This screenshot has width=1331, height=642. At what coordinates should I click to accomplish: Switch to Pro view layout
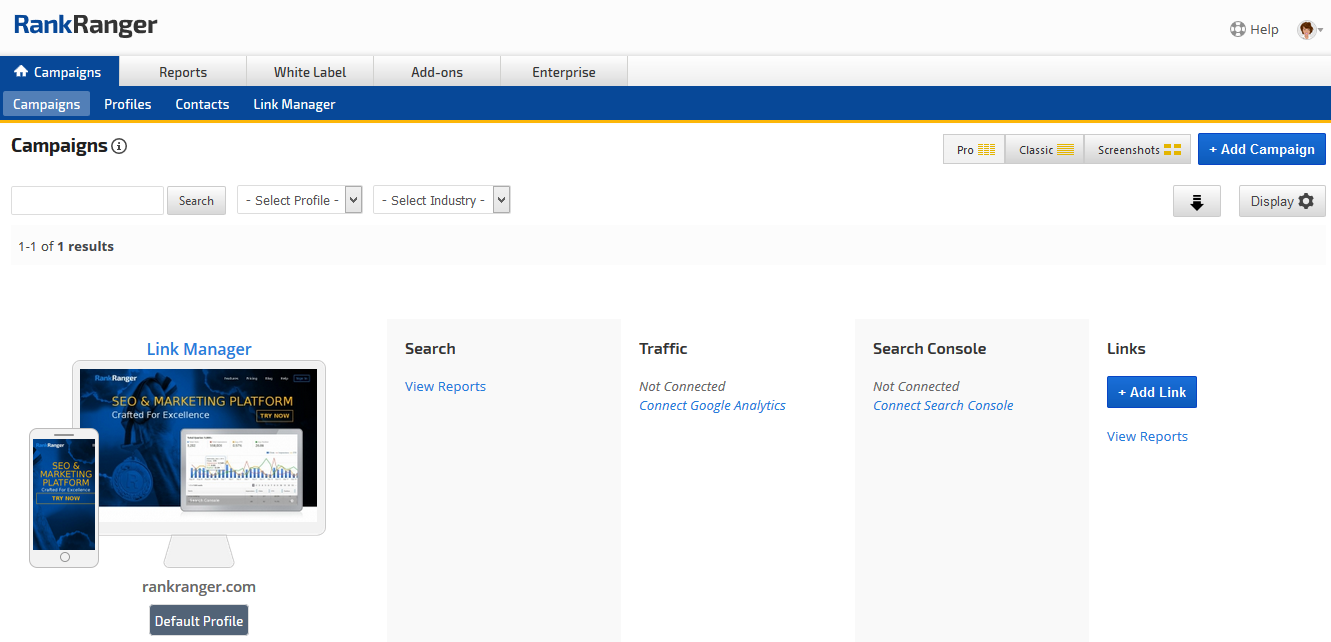tap(974, 150)
